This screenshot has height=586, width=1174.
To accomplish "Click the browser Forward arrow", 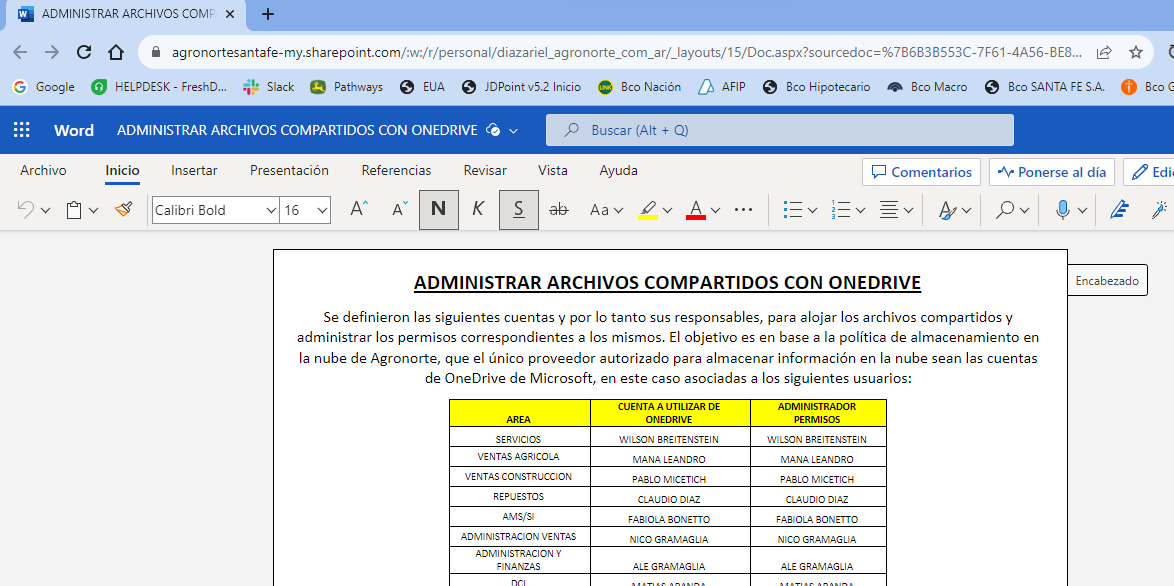I will [52, 52].
